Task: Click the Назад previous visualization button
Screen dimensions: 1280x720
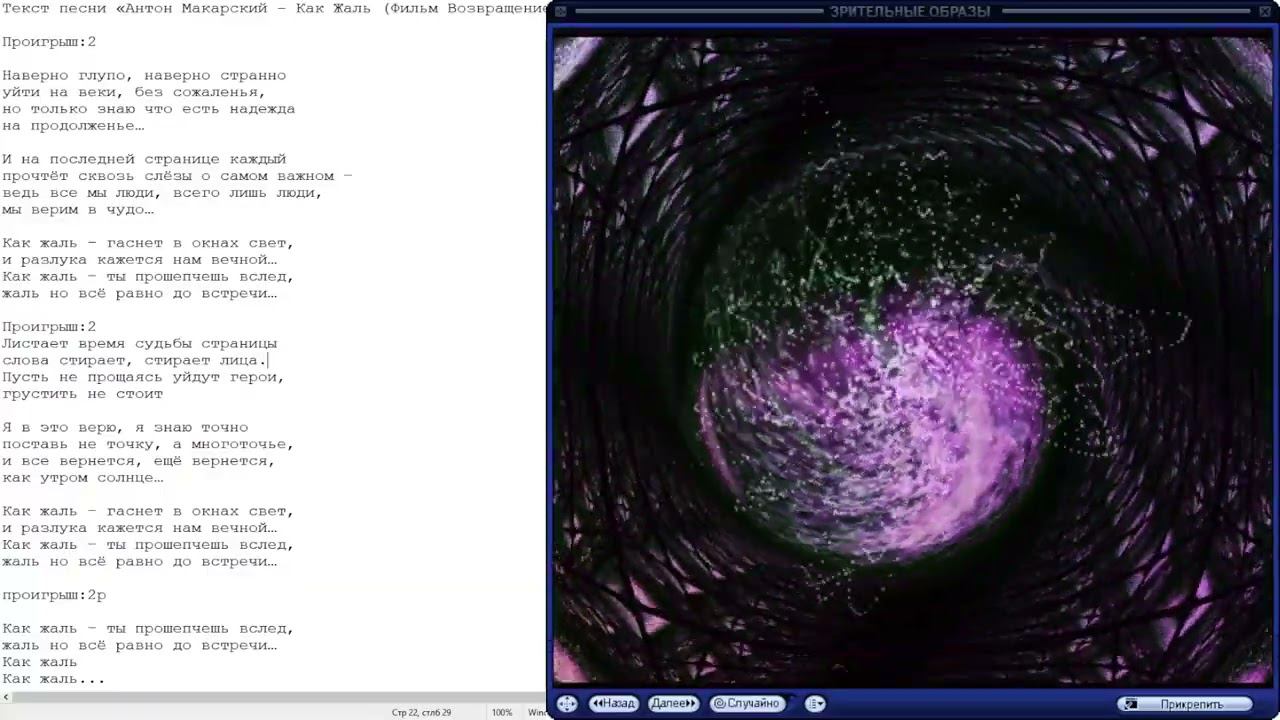Action: 614,703
